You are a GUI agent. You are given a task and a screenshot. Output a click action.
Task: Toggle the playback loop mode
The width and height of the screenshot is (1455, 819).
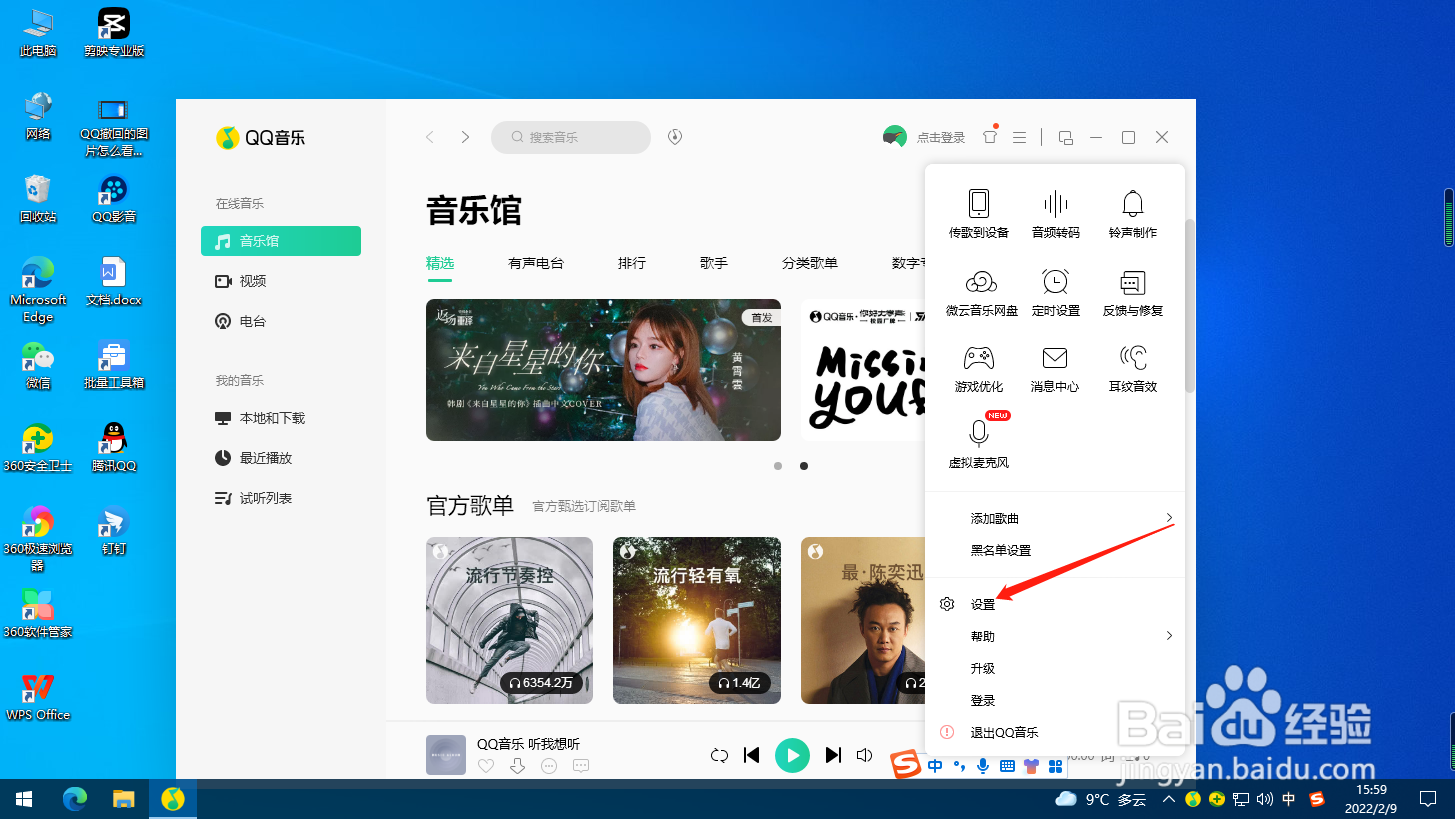point(719,755)
